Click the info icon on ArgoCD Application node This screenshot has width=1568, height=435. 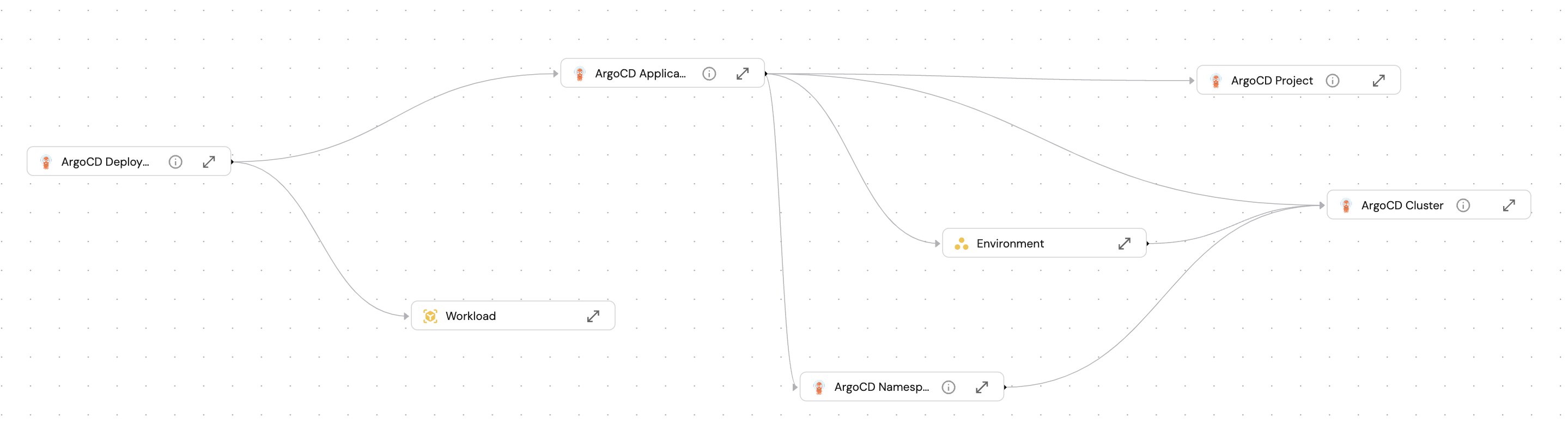[x=709, y=74]
